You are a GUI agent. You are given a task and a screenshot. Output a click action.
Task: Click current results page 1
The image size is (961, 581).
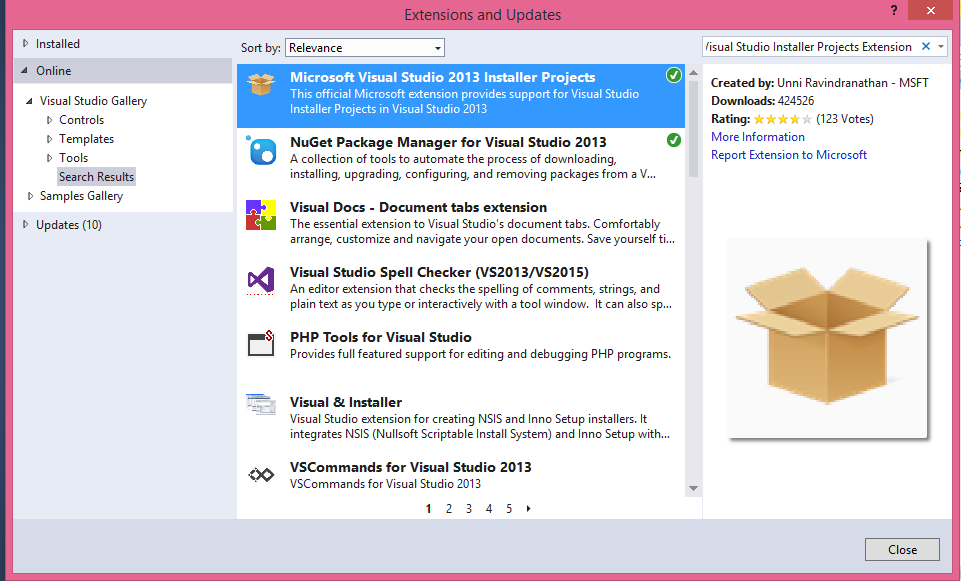(x=428, y=509)
